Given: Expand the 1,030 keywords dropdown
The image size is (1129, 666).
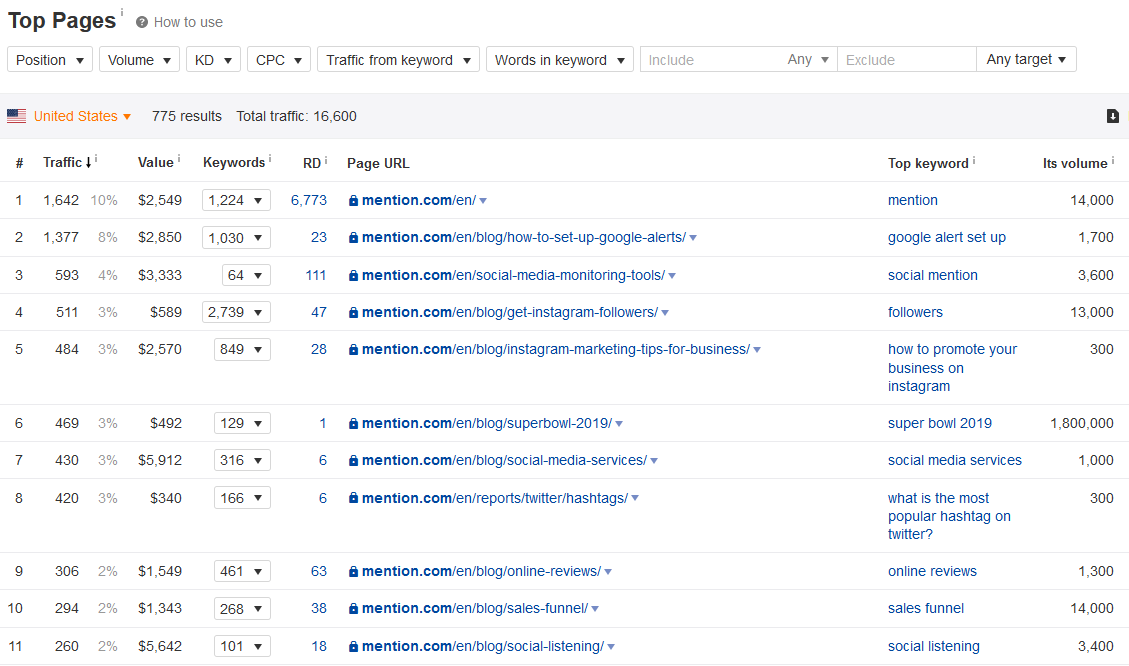Looking at the screenshot, I should (236, 238).
